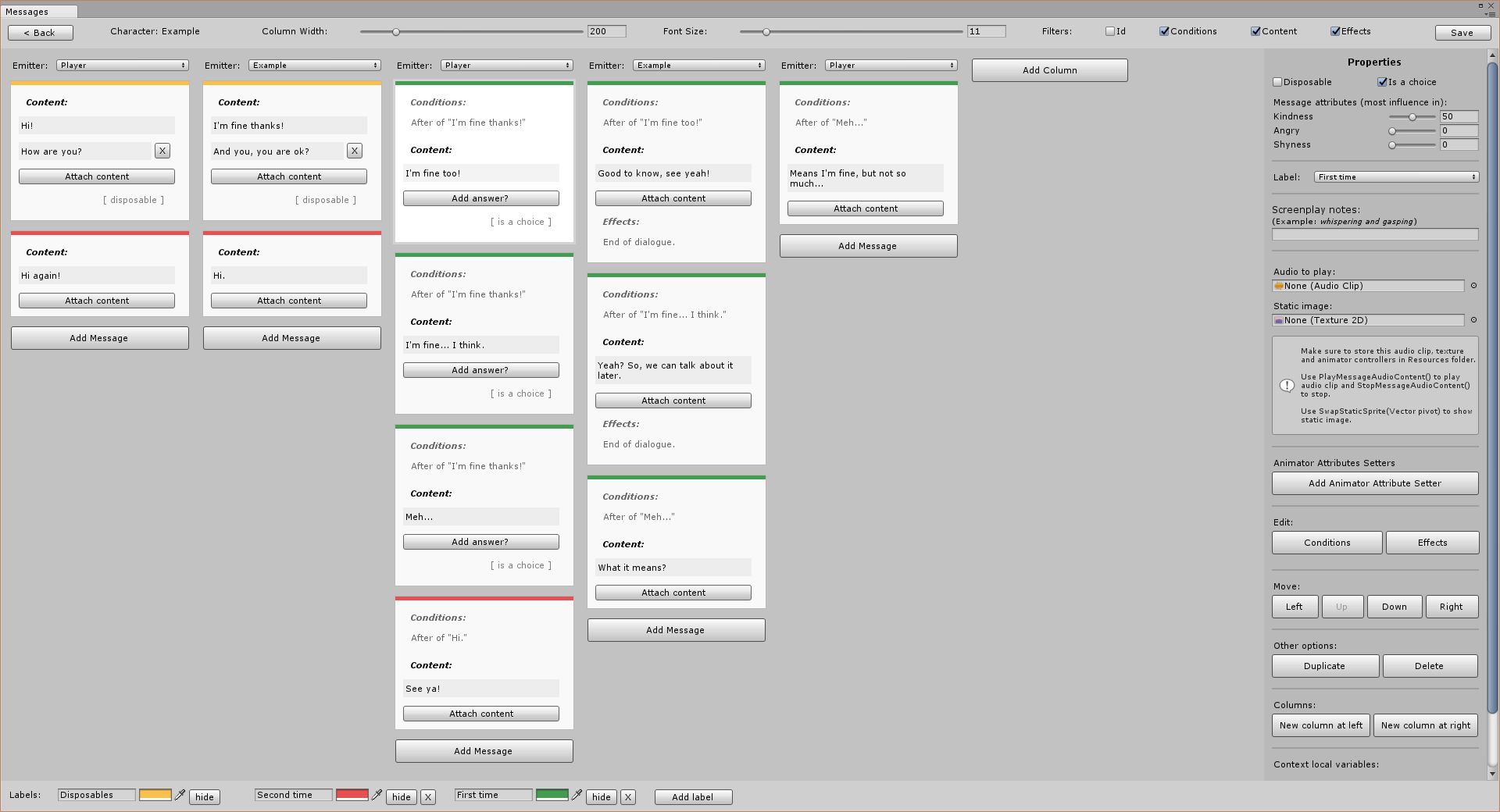Pick color with Disposables label eyedropper
1500x812 pixels.
click(x=180, y=795)
